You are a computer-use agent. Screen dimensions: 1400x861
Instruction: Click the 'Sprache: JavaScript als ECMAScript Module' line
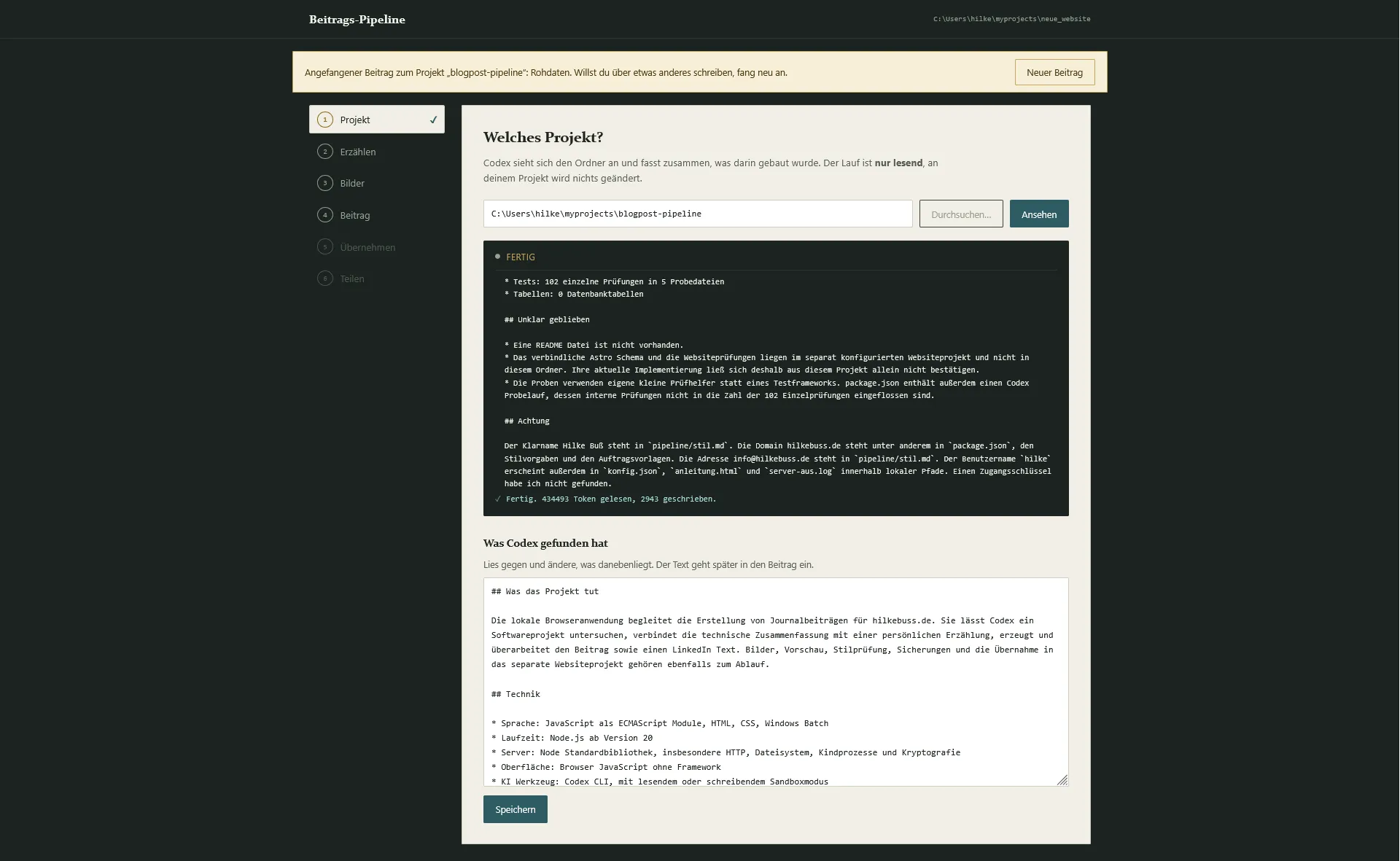(x=660, y=723)
